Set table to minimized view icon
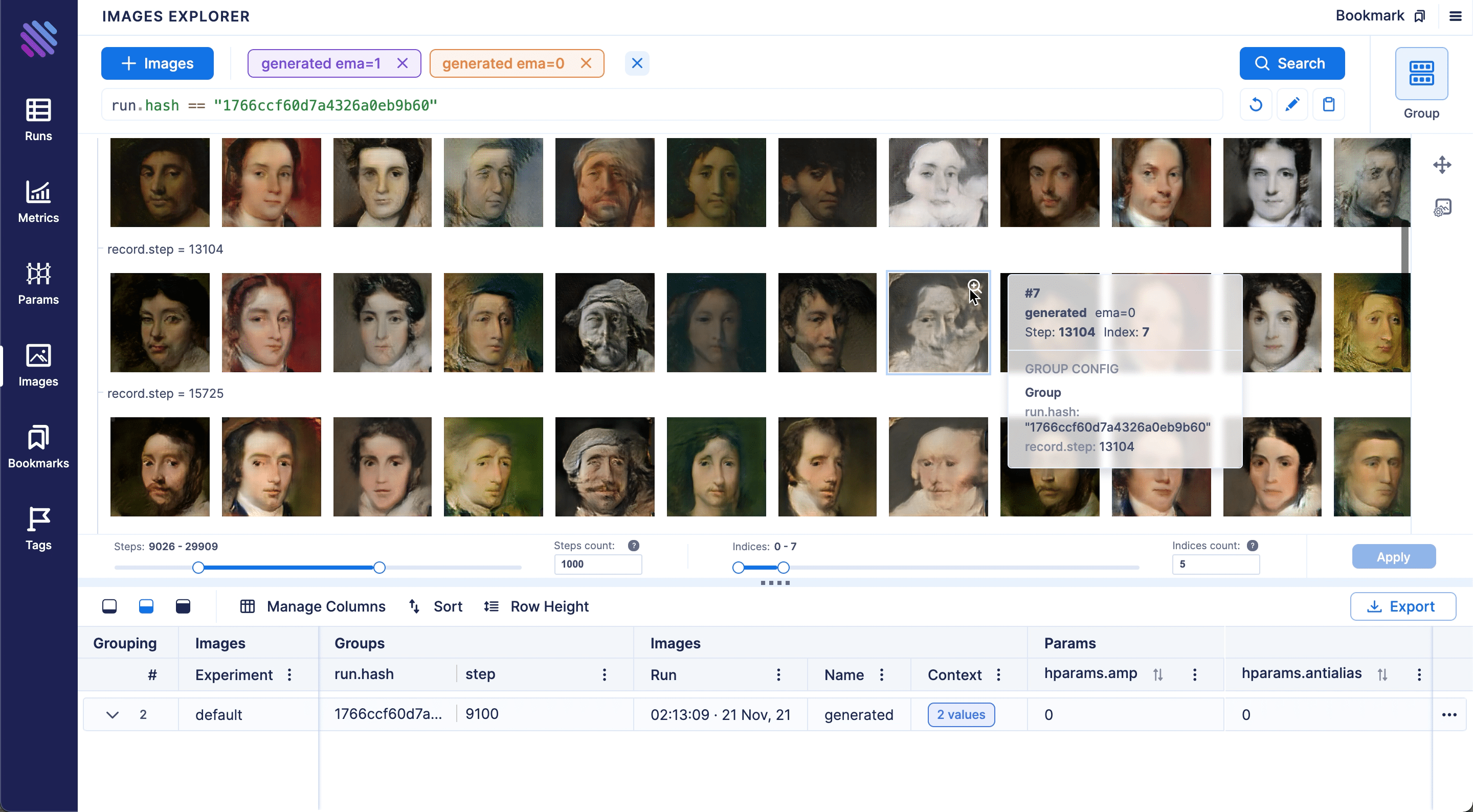This screenshot has height=812, width=1473. (109, 606)
